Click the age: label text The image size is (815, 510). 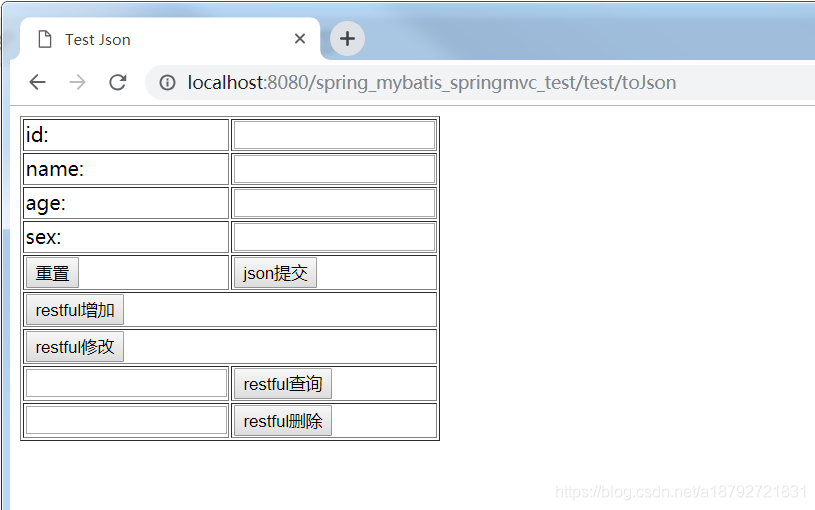coord(46,203)
